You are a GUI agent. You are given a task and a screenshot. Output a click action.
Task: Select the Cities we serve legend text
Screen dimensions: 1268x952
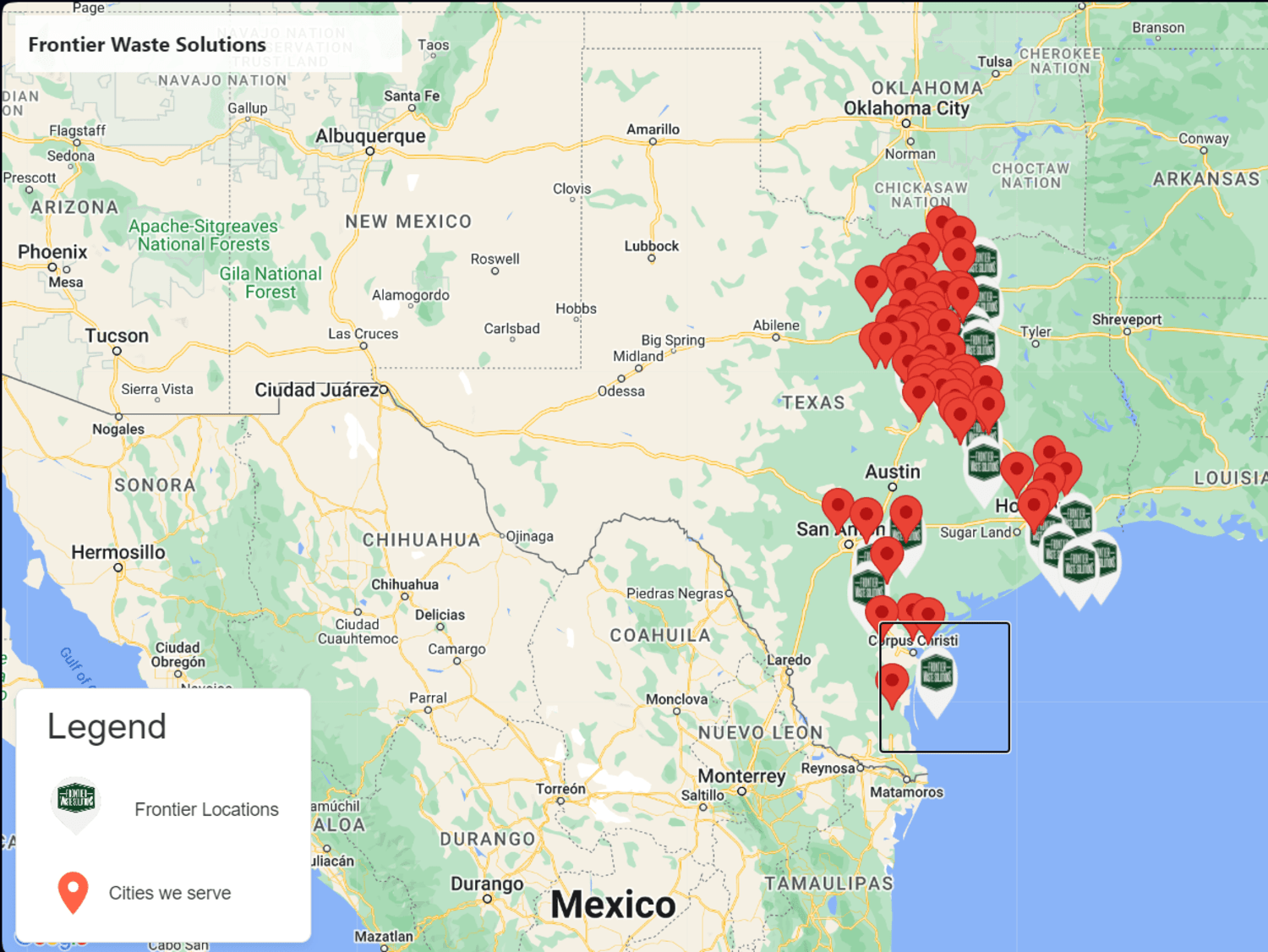tap(170, 893)
